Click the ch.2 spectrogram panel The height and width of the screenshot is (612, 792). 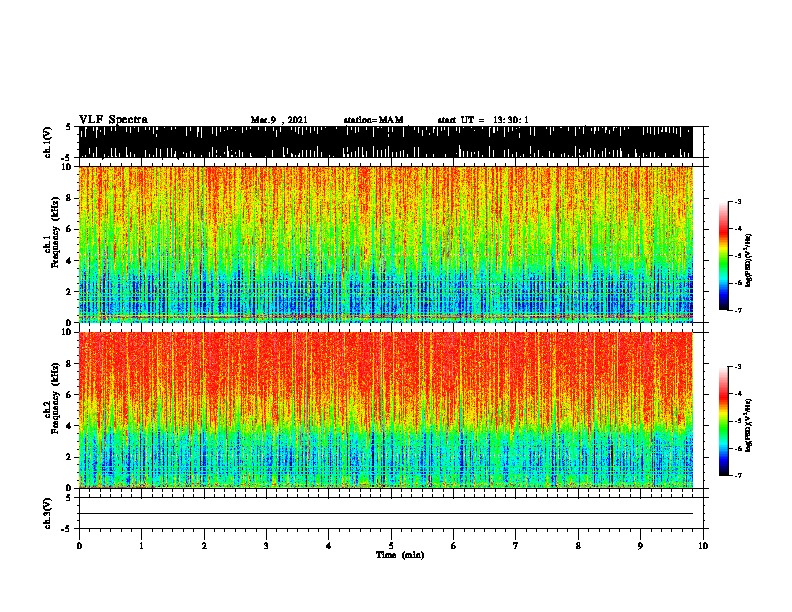click(385, 410)
